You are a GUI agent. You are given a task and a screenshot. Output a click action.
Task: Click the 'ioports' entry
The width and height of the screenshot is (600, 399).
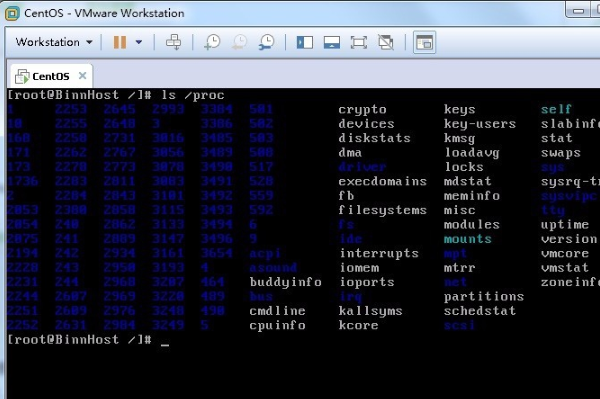367,282
